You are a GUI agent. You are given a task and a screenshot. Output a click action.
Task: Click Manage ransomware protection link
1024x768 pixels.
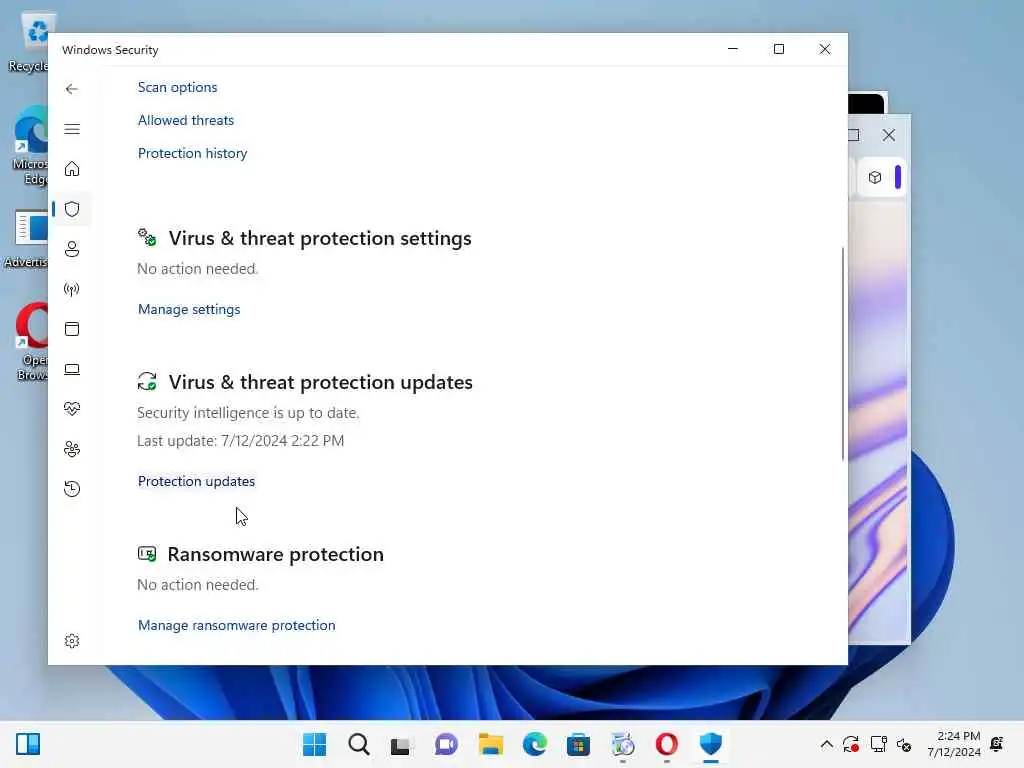(x=236, y=626)
